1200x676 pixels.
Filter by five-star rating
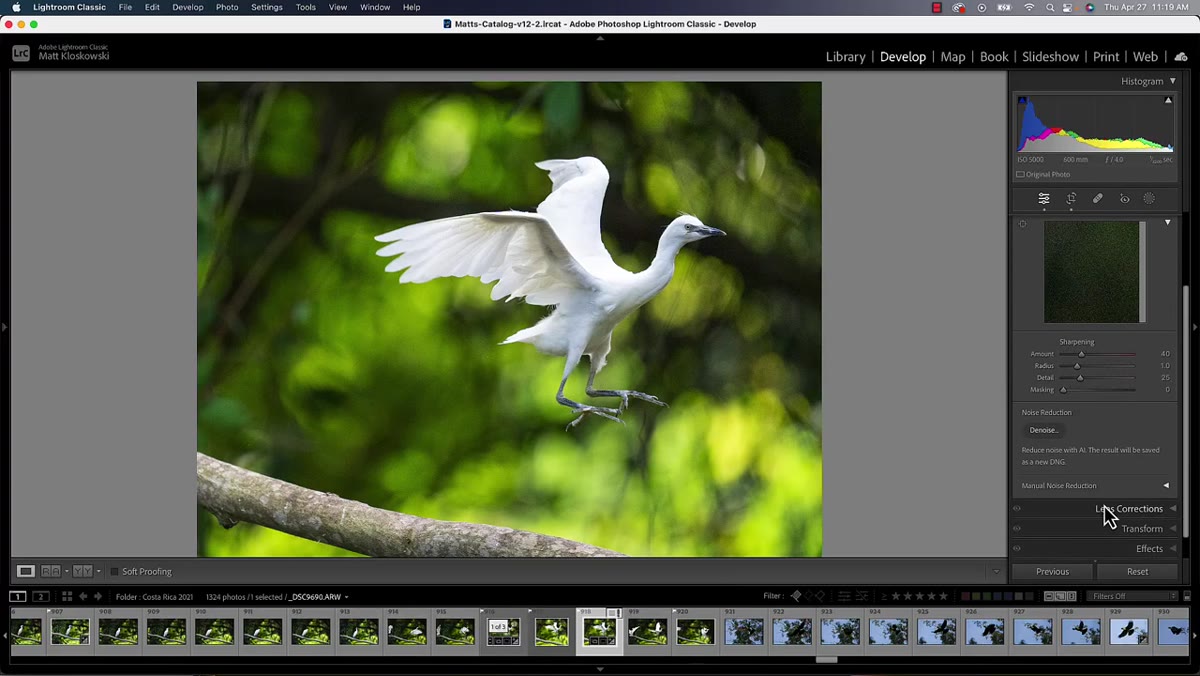[x=944, y=596]
